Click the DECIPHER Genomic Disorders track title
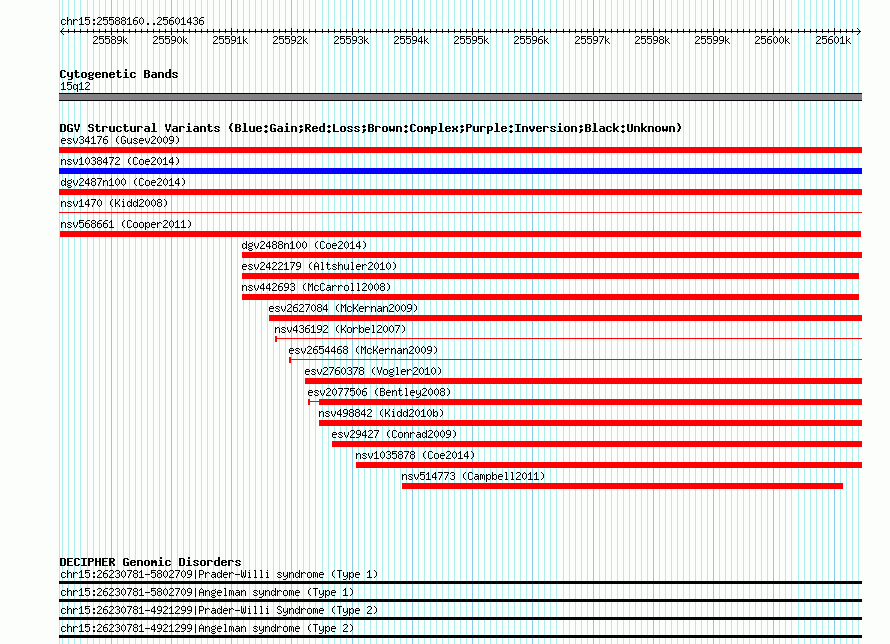This screenshot has width=890, height=644. pyautogui.click(x=150, y=562)
